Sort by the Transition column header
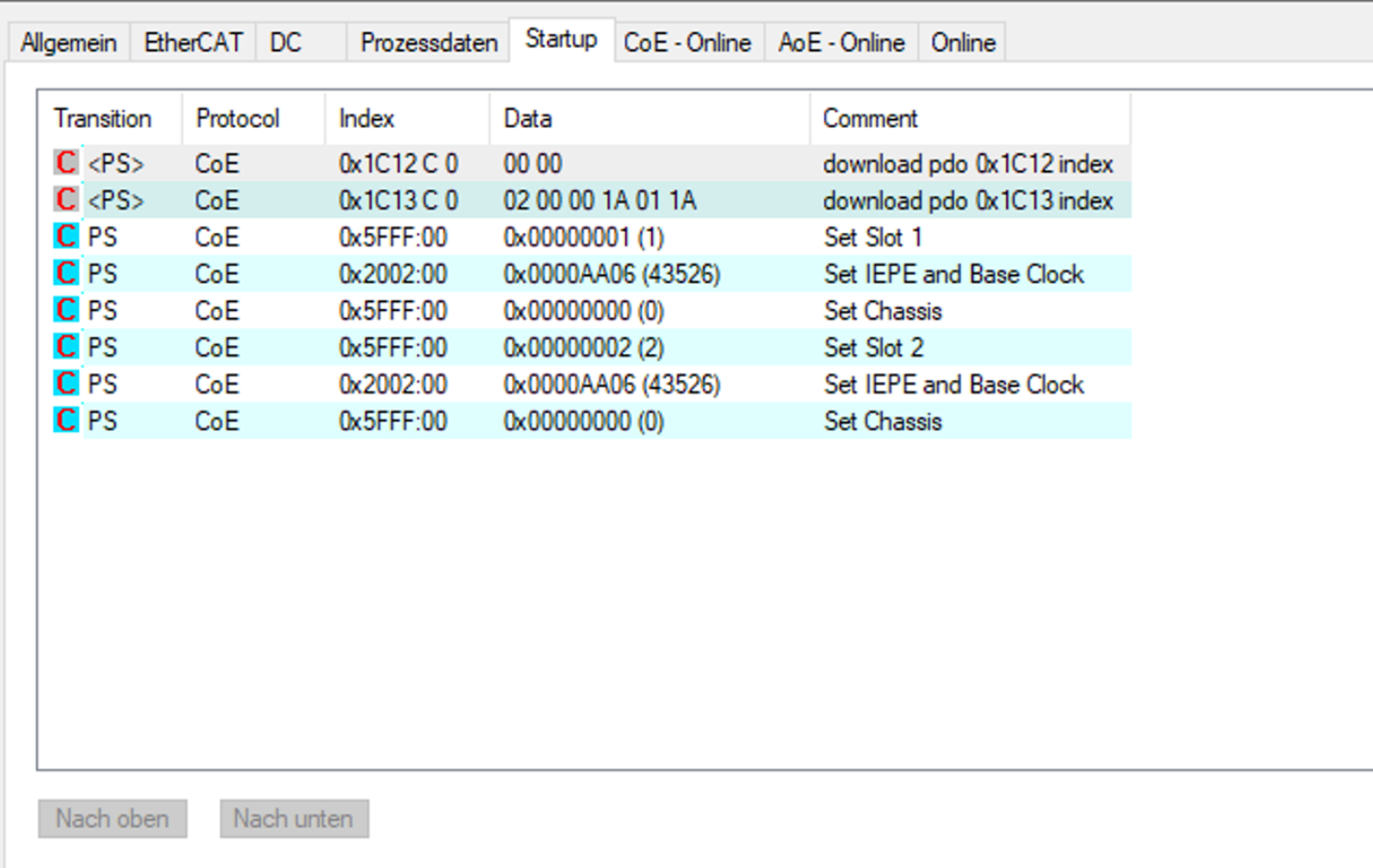The height and width of the screenshot is (868, 1373). tap(110, 118)
